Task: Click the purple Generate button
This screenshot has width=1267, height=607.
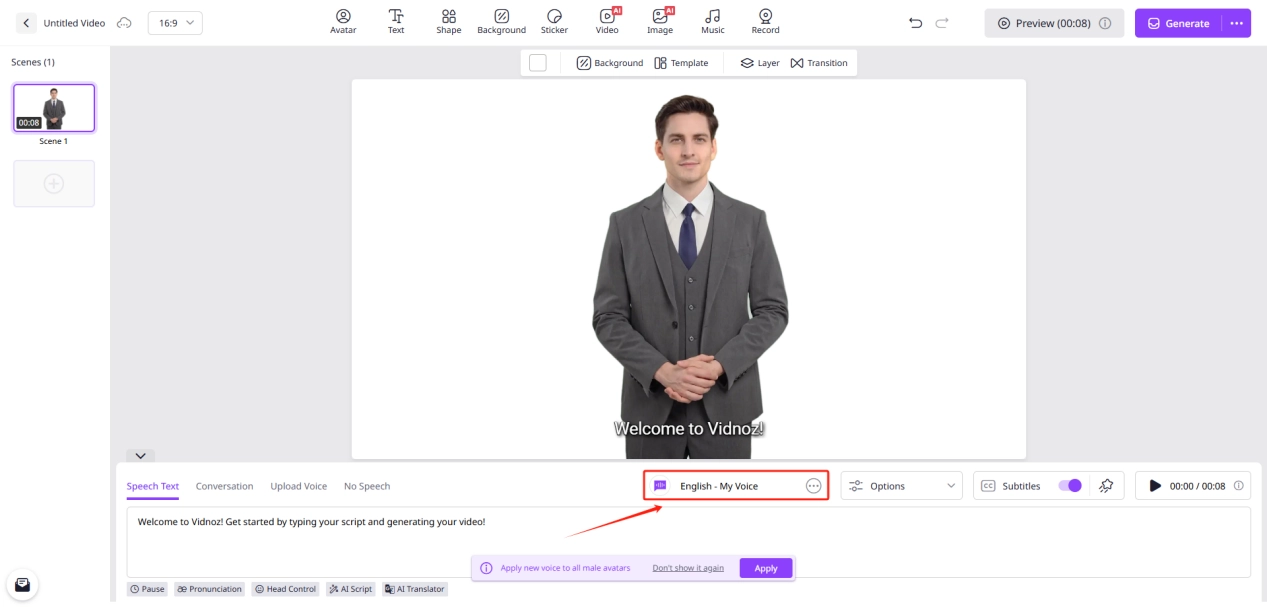Action: (1178, 23)
